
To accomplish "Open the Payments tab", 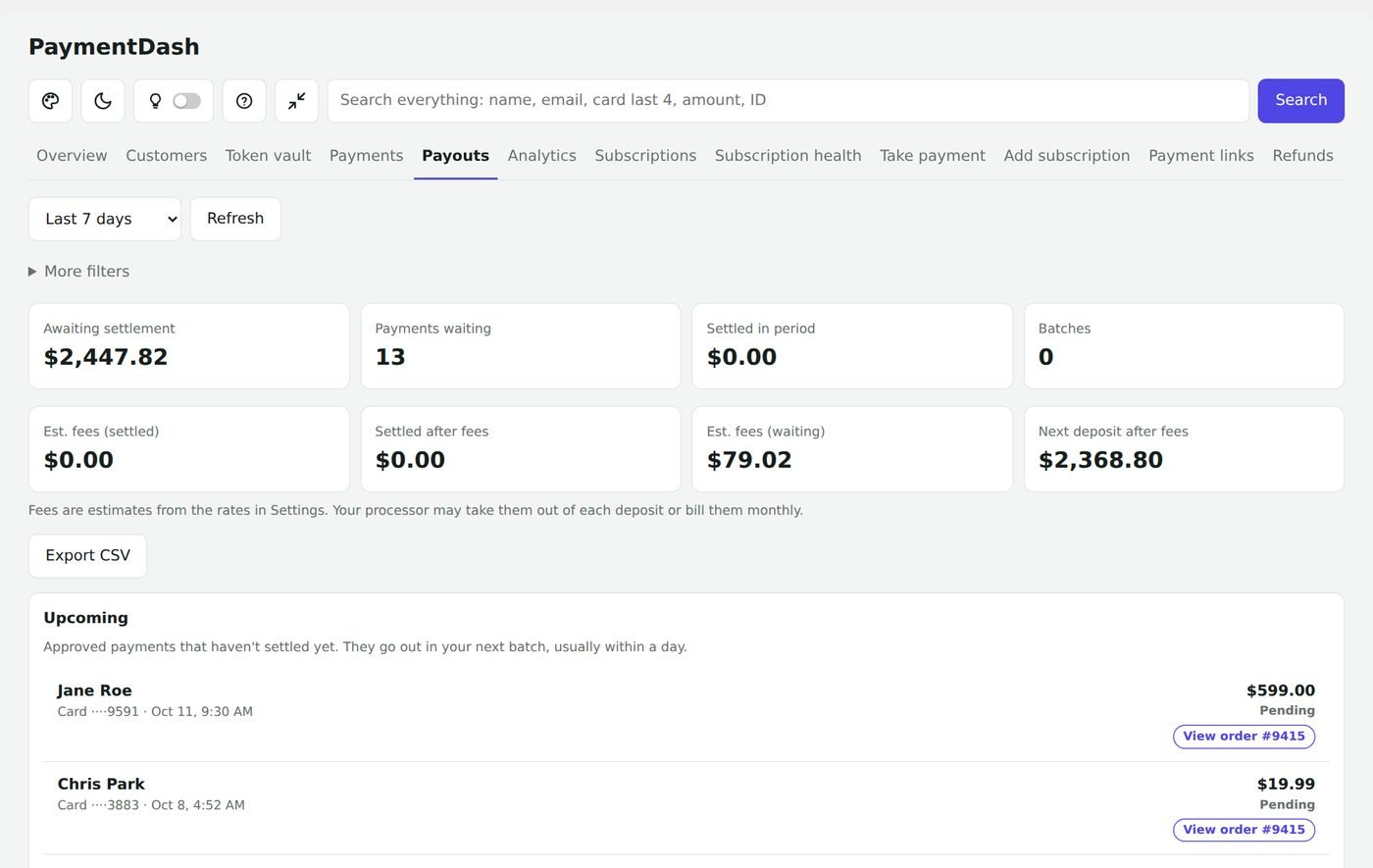I will click(x=366, y=156).
